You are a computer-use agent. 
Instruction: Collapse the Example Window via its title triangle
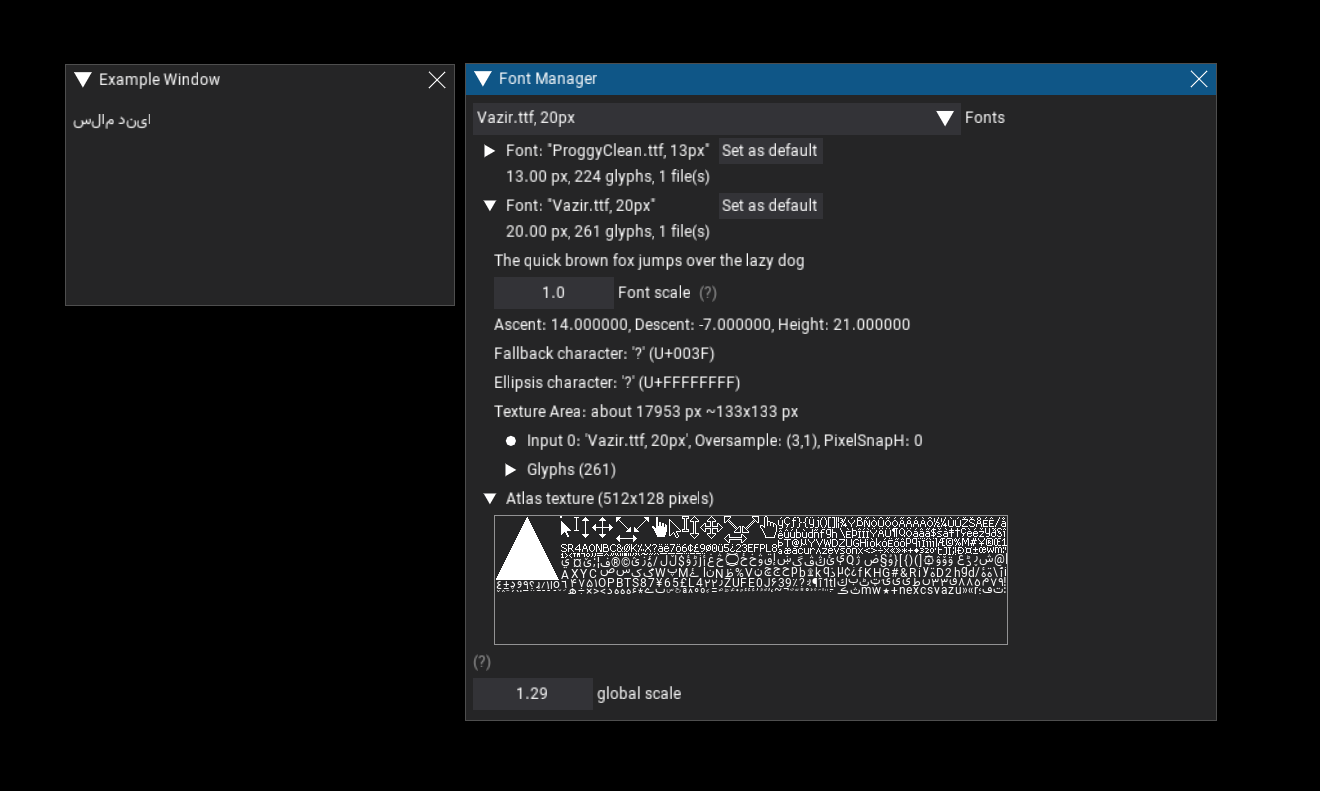[83, 80]
